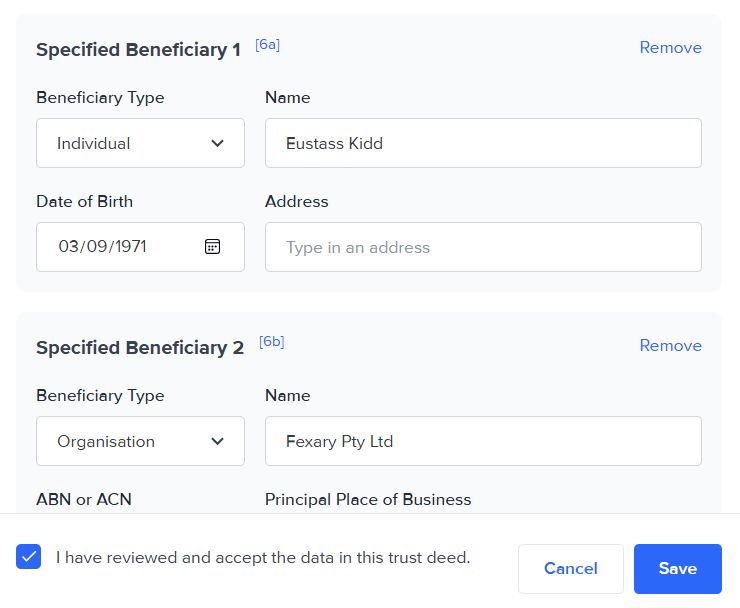This screenshot has width=740, height=608.
Task: Click the ABN or ACN label
Action: pos(84,499)
